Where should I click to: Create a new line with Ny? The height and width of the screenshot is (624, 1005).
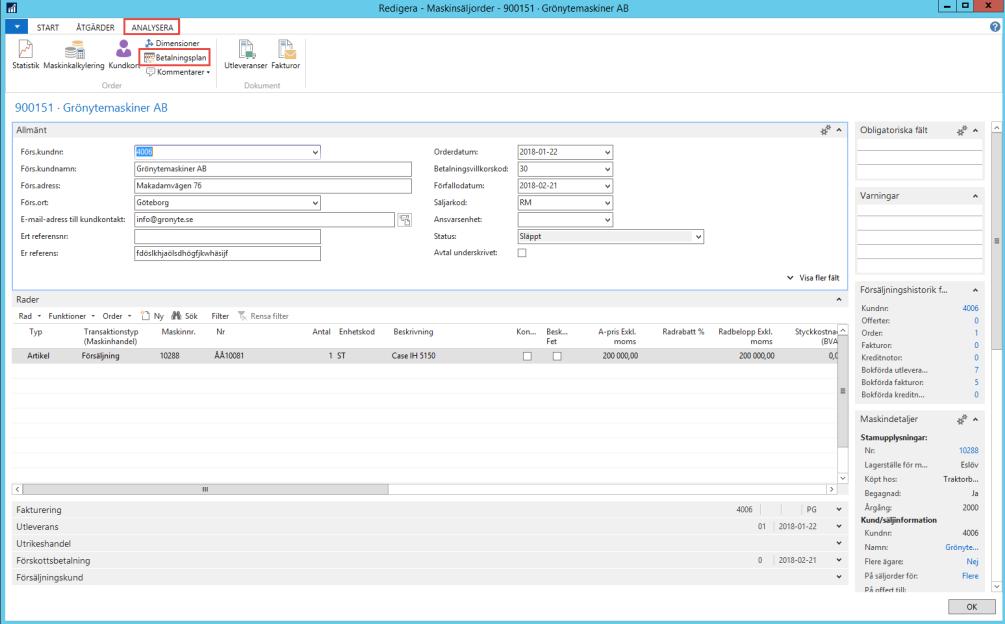[152, 316]
